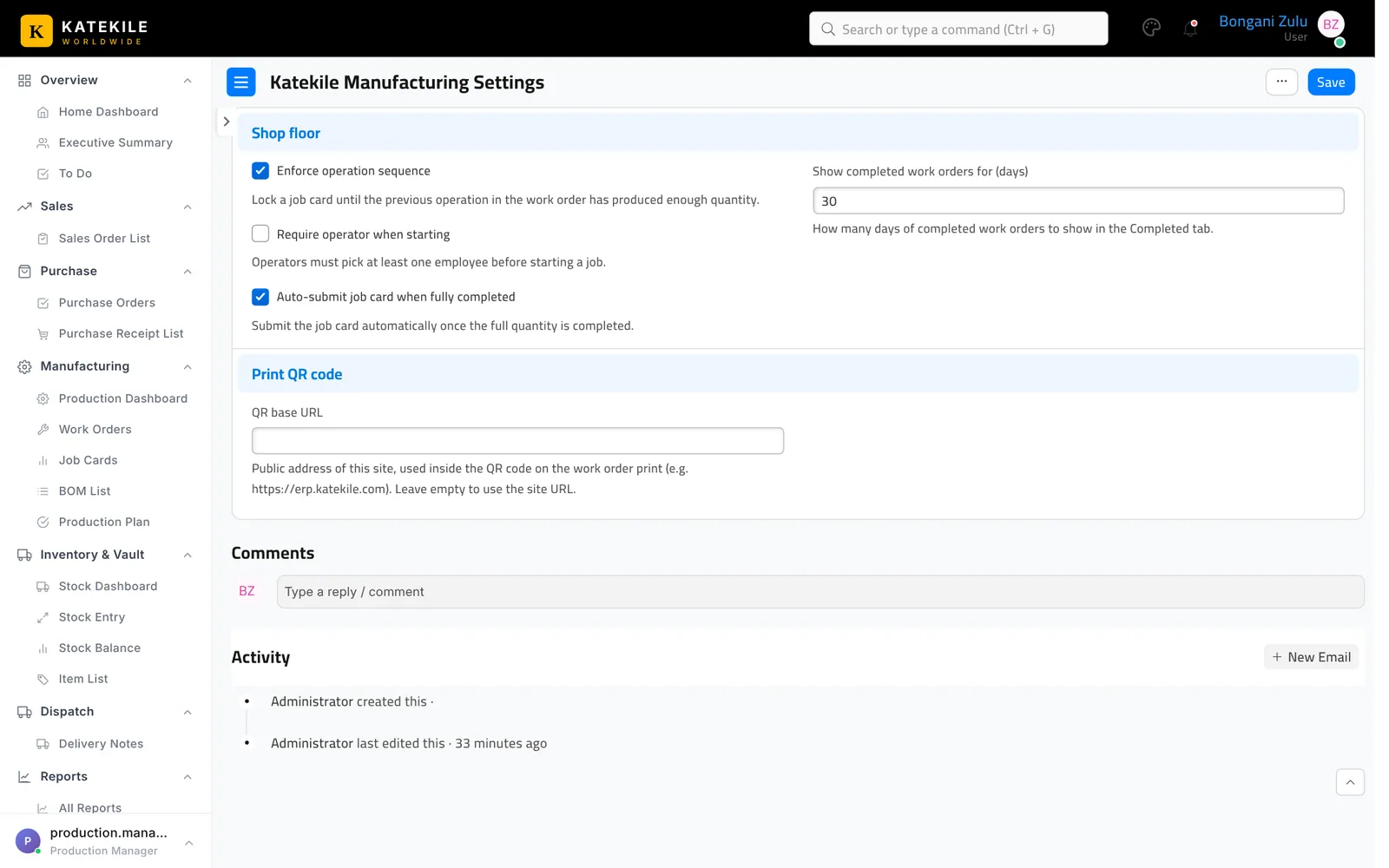
Task: Expand the collapsed side panel chevron
Action: [x=227, y=122]
